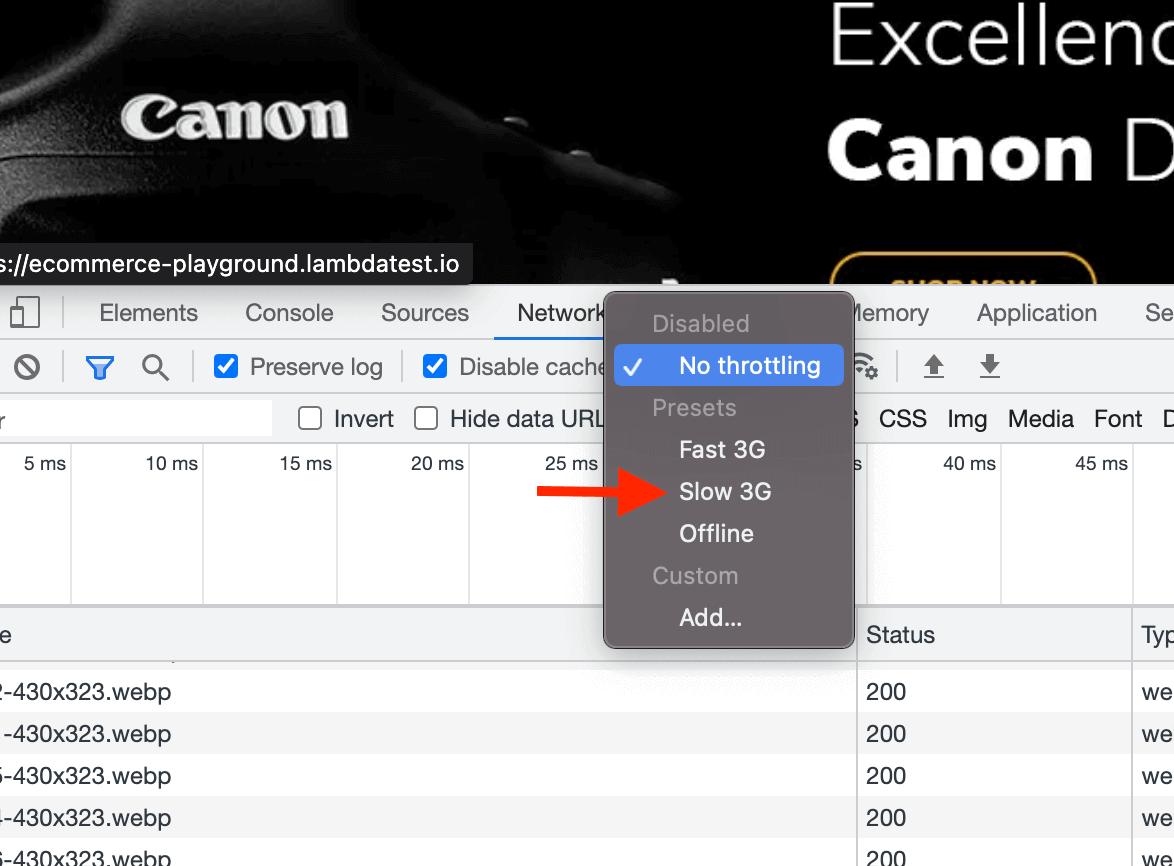1174x866 pixels.
Task: Open the Memory tab
Action: pyautogui.click(x=890, y=312)
